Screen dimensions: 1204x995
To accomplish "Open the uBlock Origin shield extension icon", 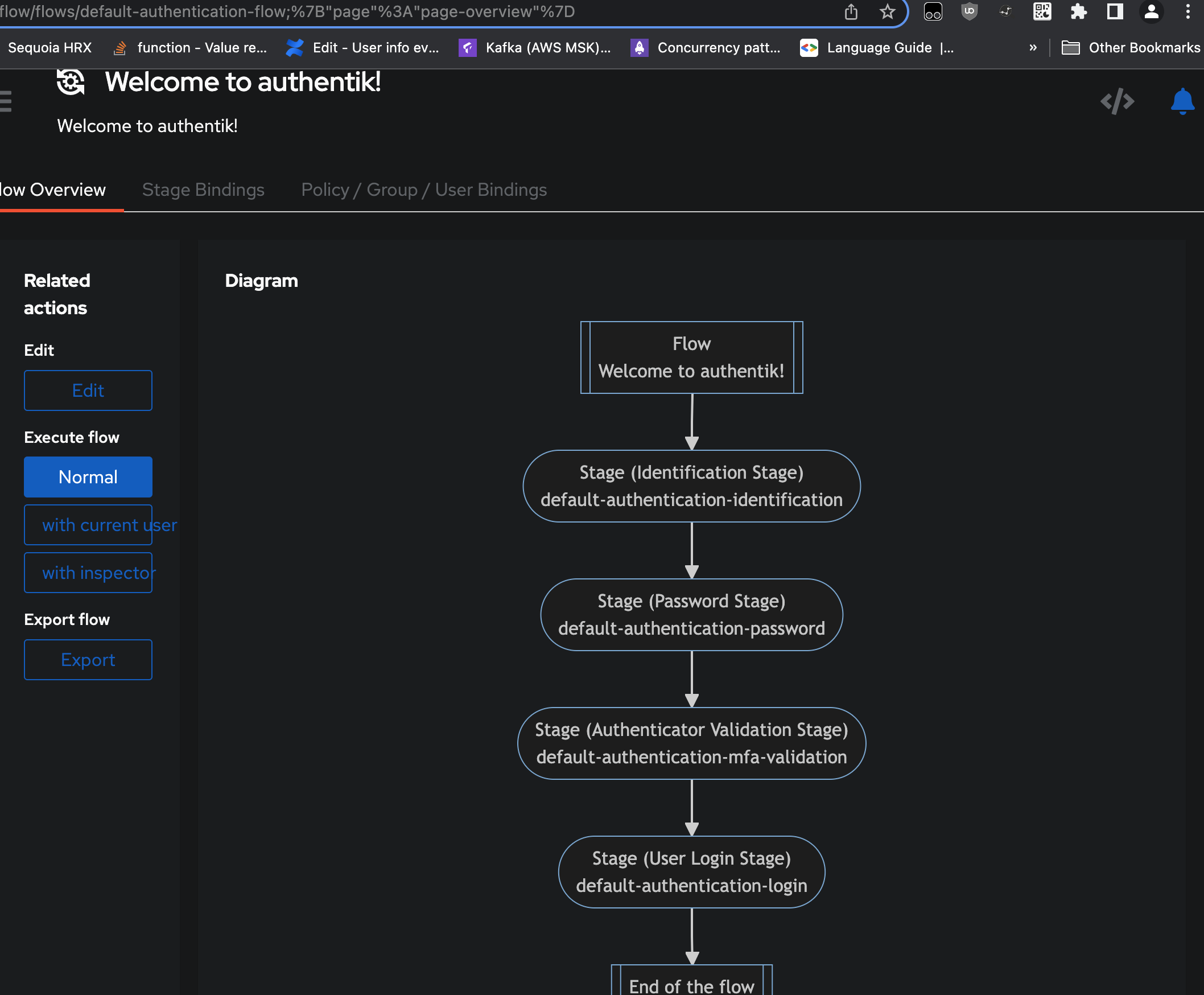I will click(x=969, y=11).
